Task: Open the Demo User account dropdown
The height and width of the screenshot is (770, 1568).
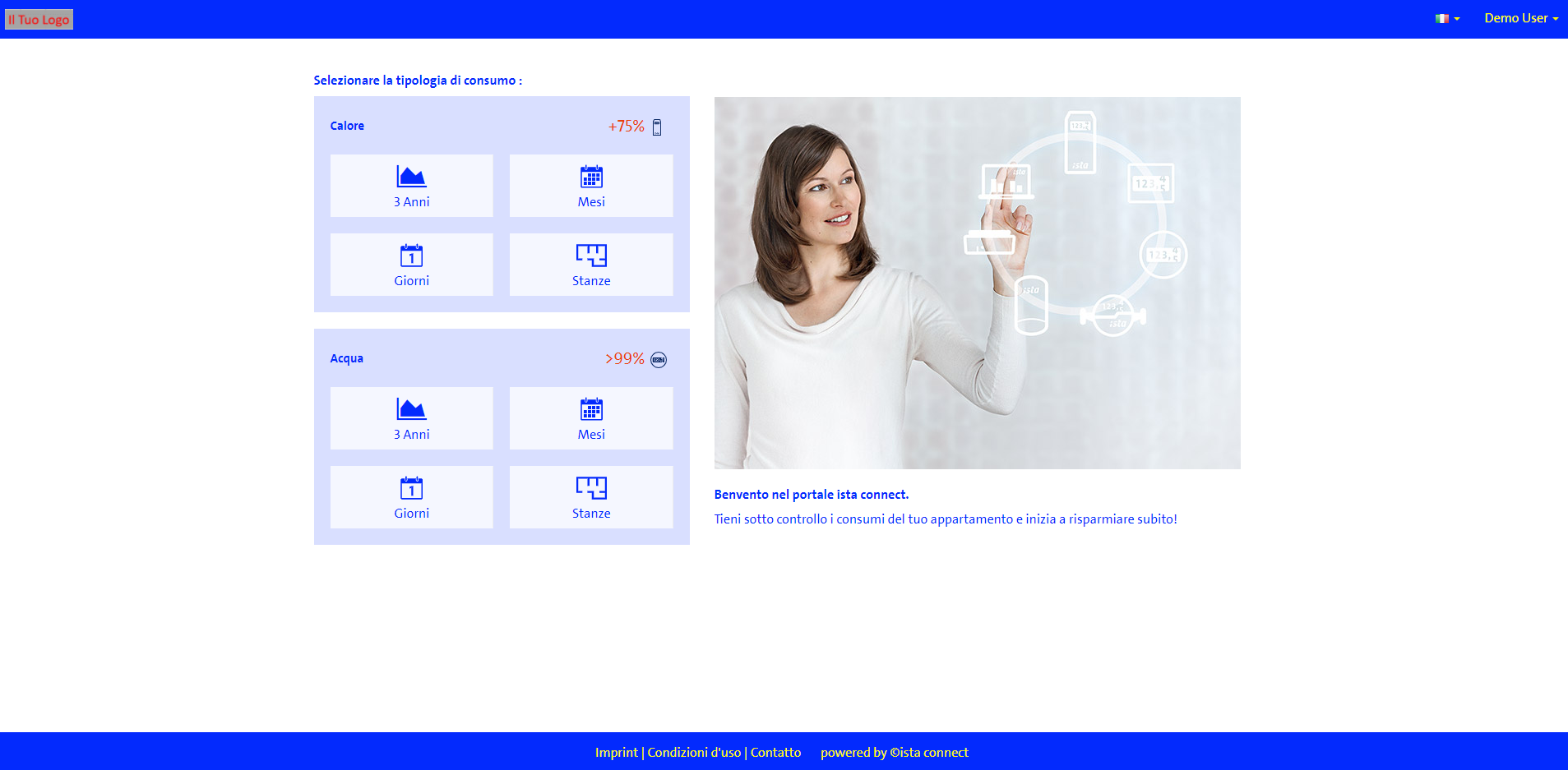Action: coord(1520,18)
